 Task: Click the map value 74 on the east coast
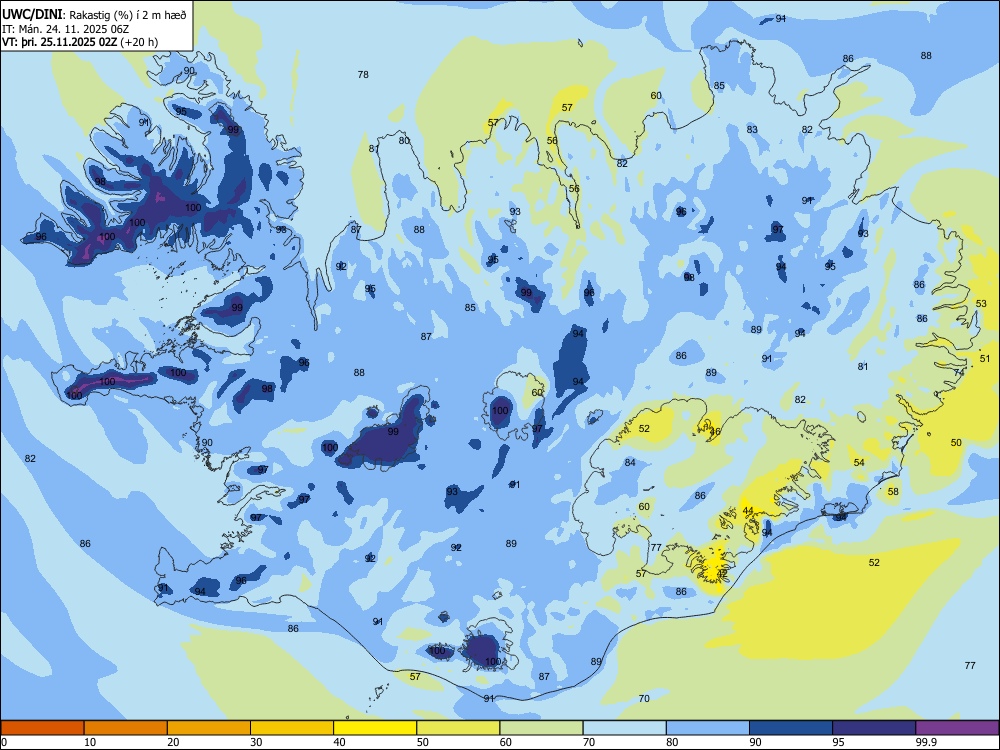[x=959, y=372]
